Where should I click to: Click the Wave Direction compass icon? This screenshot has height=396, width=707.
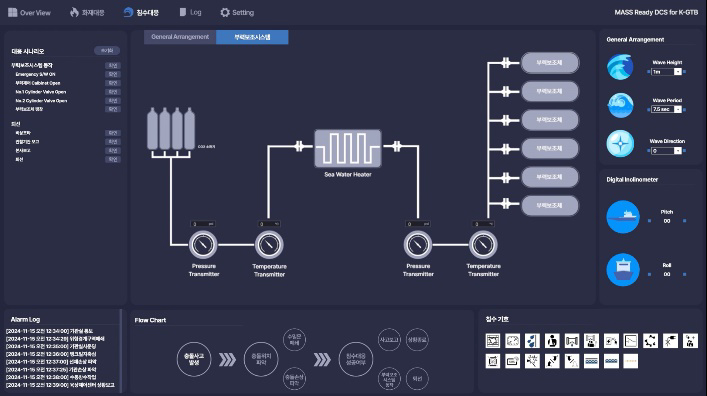(620, 144)
